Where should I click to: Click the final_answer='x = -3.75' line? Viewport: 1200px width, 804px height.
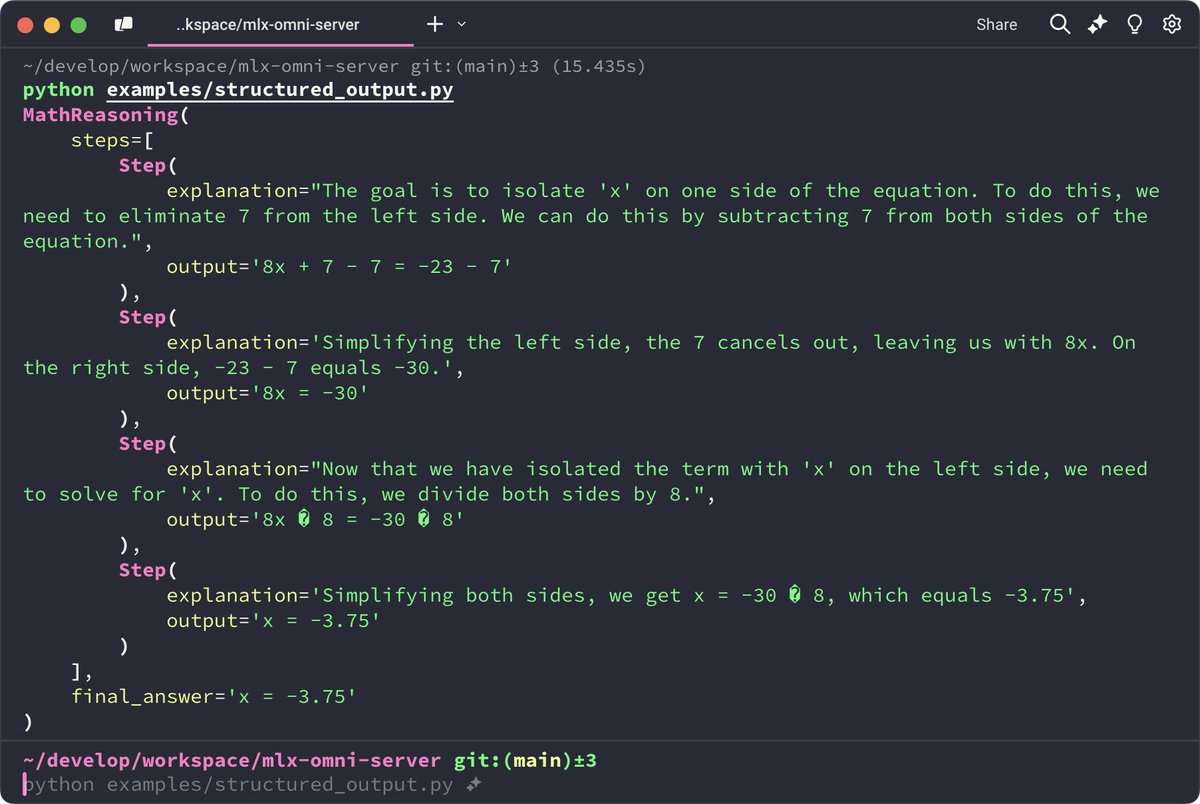[x=214, y=696]
